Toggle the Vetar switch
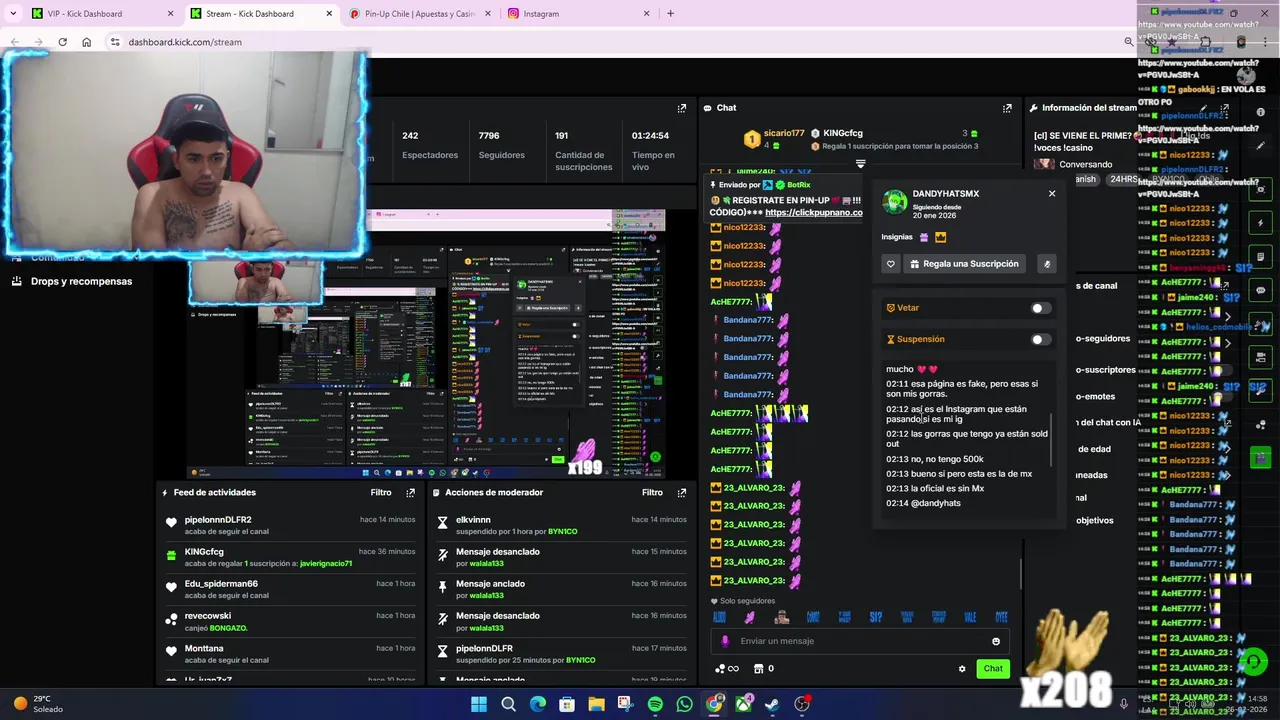Image resolution: width=1280 pixels, height=720 pixels. tap(1040, 308)
